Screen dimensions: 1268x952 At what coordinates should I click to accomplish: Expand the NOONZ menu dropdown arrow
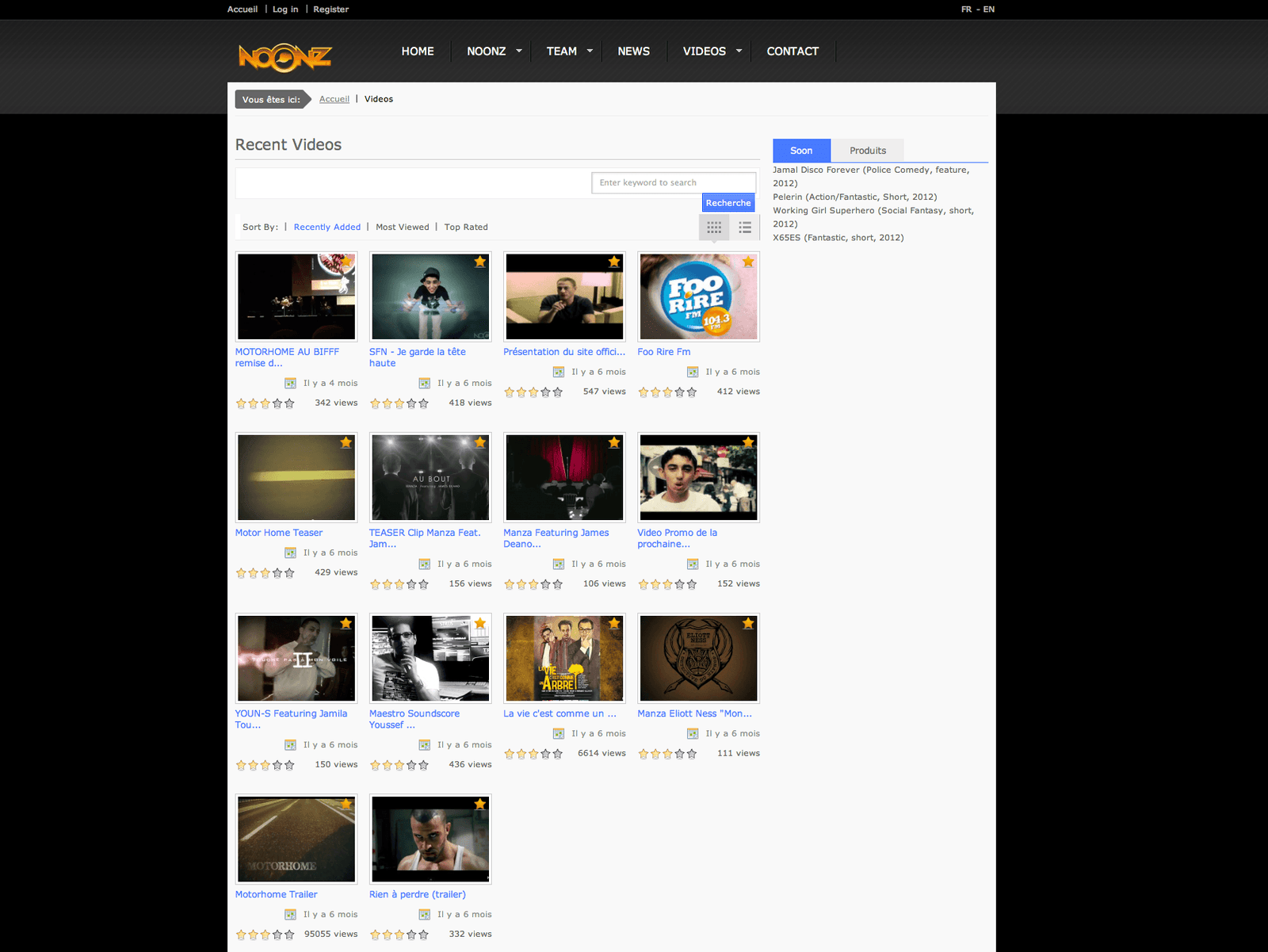click(x=519, y=51)
